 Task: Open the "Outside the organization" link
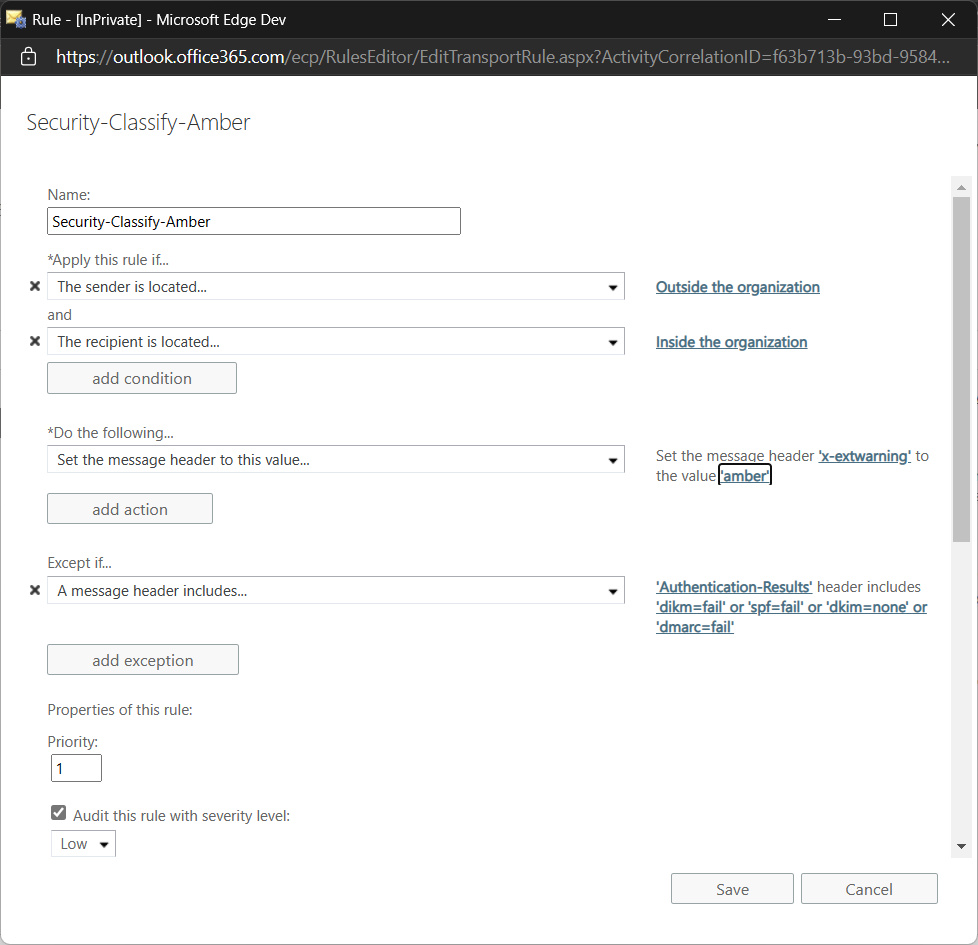(x=737, y=287)
